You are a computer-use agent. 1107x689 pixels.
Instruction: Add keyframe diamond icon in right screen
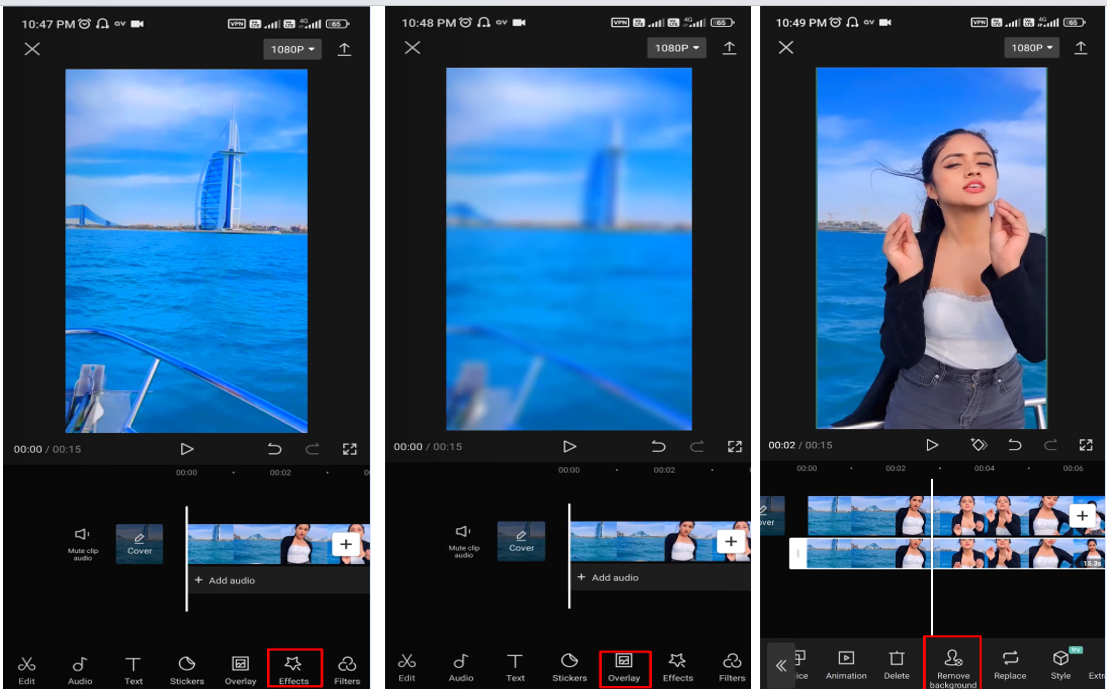click(979, 445)
